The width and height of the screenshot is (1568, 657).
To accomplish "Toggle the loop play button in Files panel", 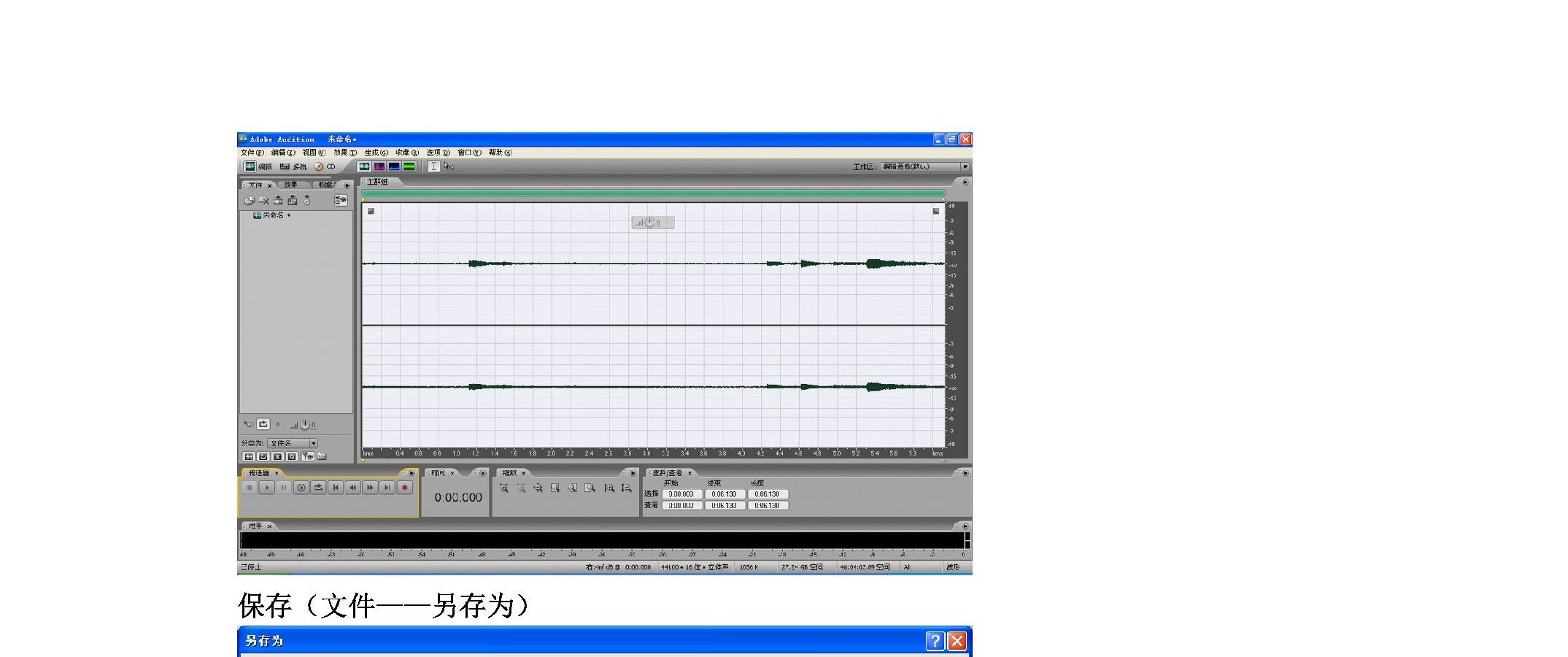I will pos(263,424).
